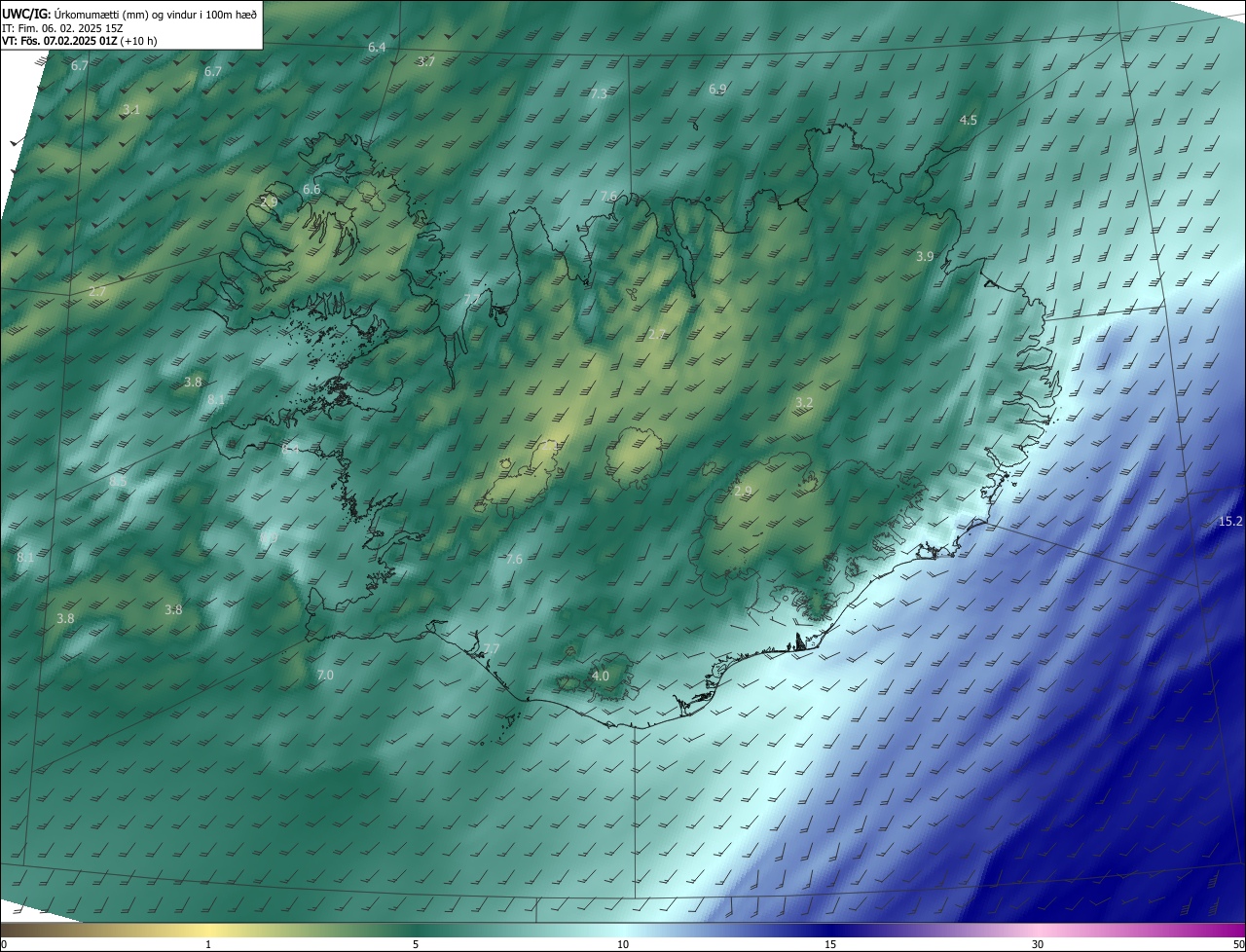Click the 3.9 value label in the northeast

(x=925, y=257)
